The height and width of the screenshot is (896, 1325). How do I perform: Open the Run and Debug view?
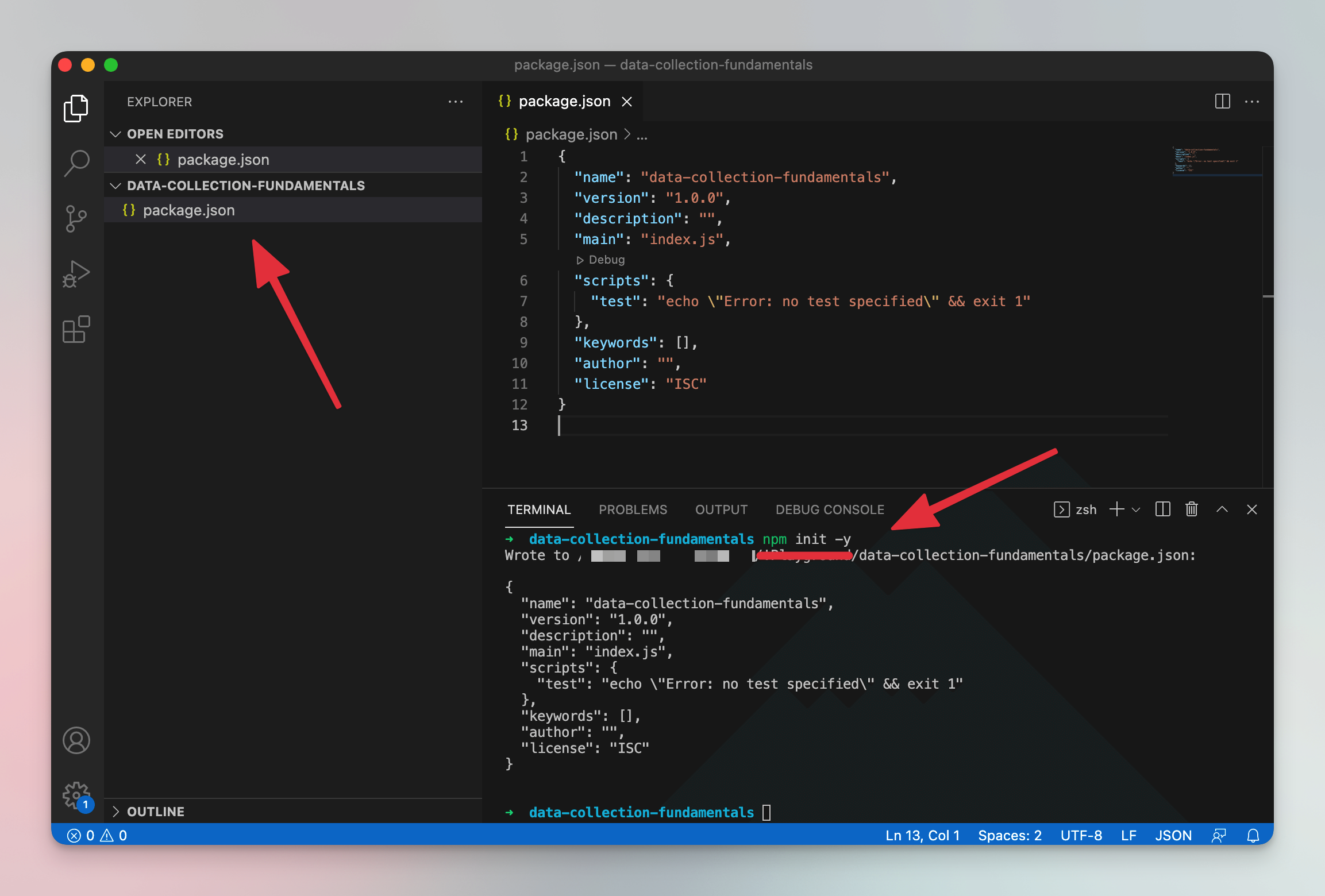click(76, 273)
